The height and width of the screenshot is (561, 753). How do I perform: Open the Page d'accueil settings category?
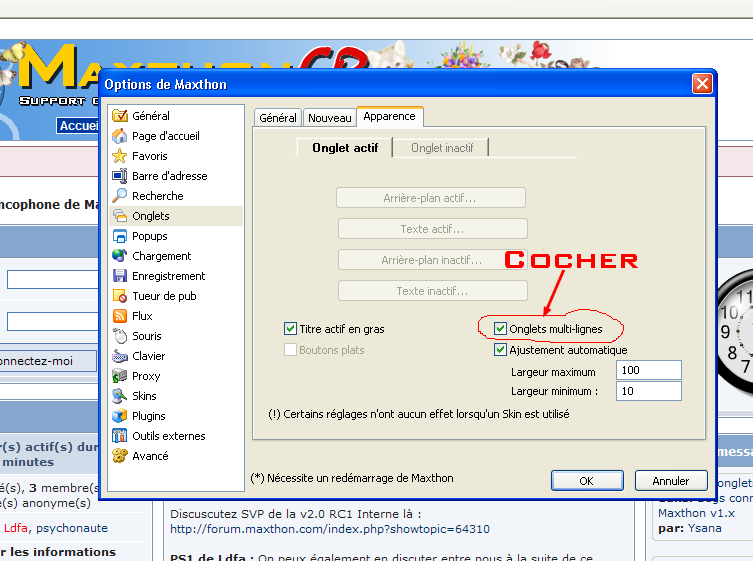click(x=166, y=136)
